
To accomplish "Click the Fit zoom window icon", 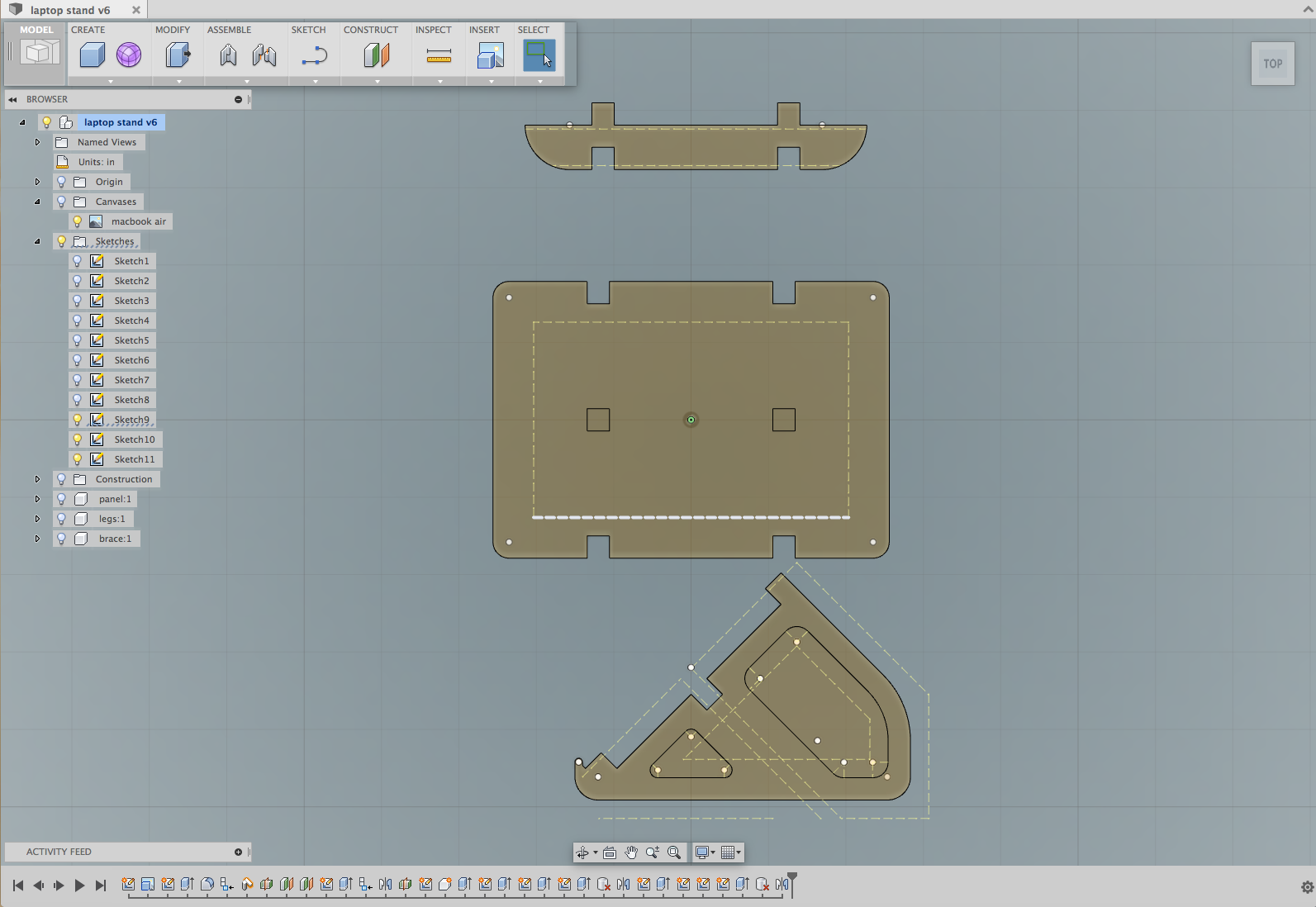I will (674, 852).
